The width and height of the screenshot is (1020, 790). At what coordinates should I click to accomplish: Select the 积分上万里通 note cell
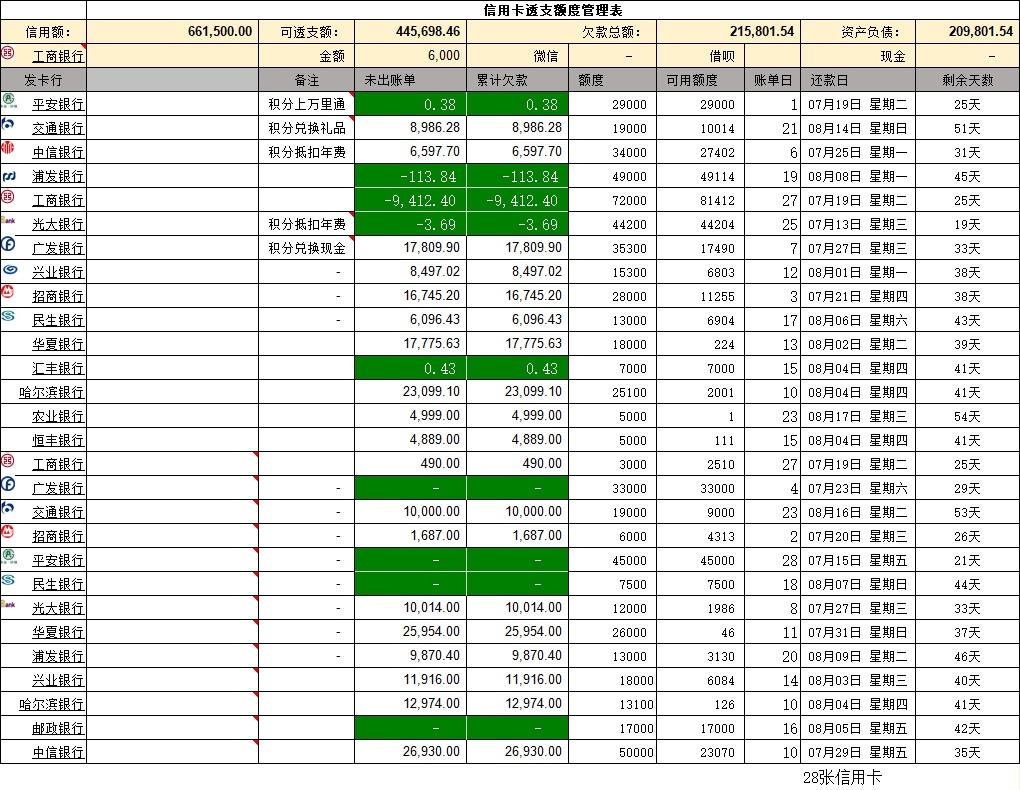coord(306,104)
